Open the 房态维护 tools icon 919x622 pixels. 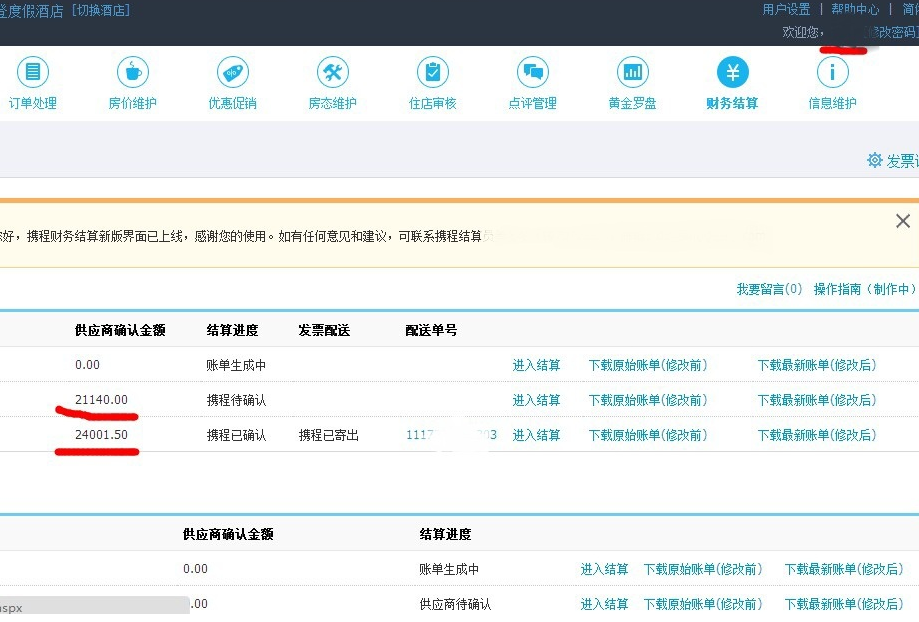[333, 72]
